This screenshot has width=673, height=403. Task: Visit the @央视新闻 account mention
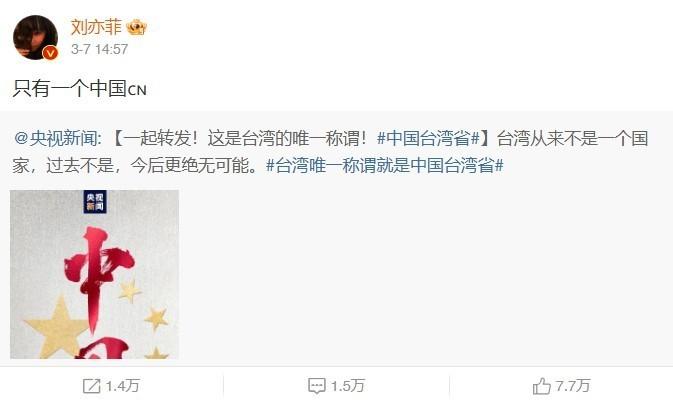point(57,139)
